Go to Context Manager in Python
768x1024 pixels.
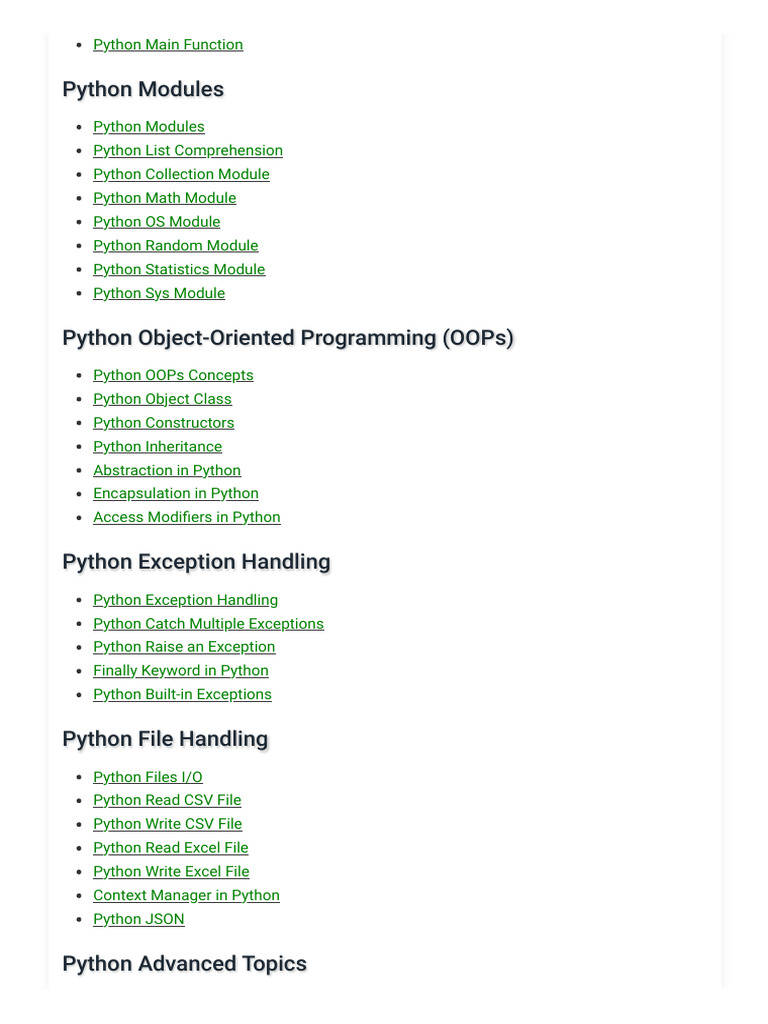186,895
